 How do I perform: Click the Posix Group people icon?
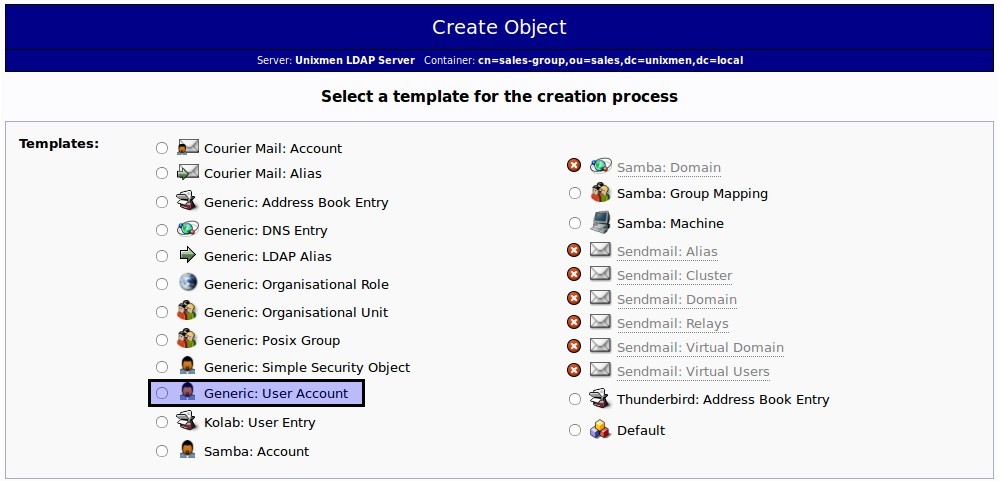[186, 339]
